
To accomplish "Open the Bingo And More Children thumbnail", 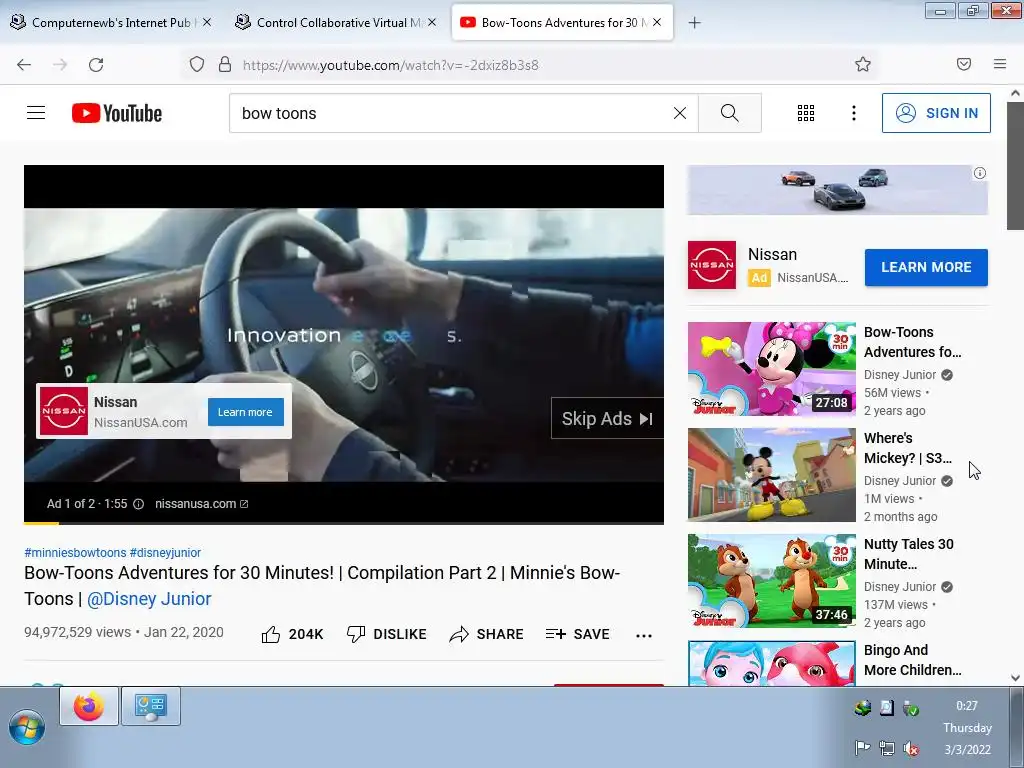I will (771, 663).
